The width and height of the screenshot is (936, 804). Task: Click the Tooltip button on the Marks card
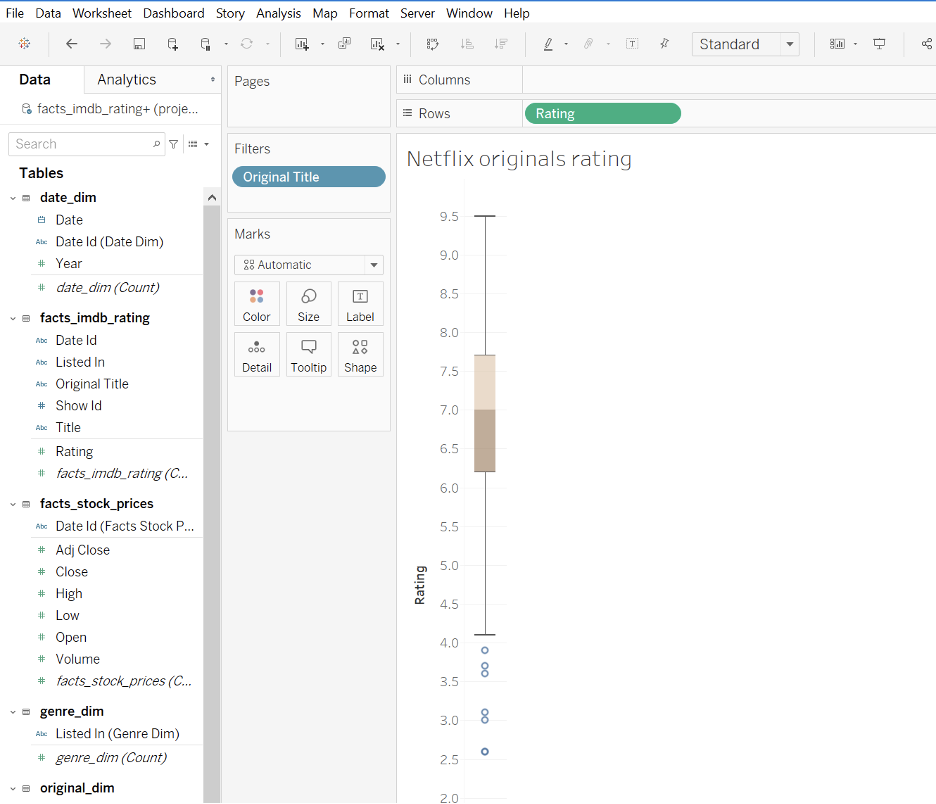pyautogui.click(x=308, y=354)
